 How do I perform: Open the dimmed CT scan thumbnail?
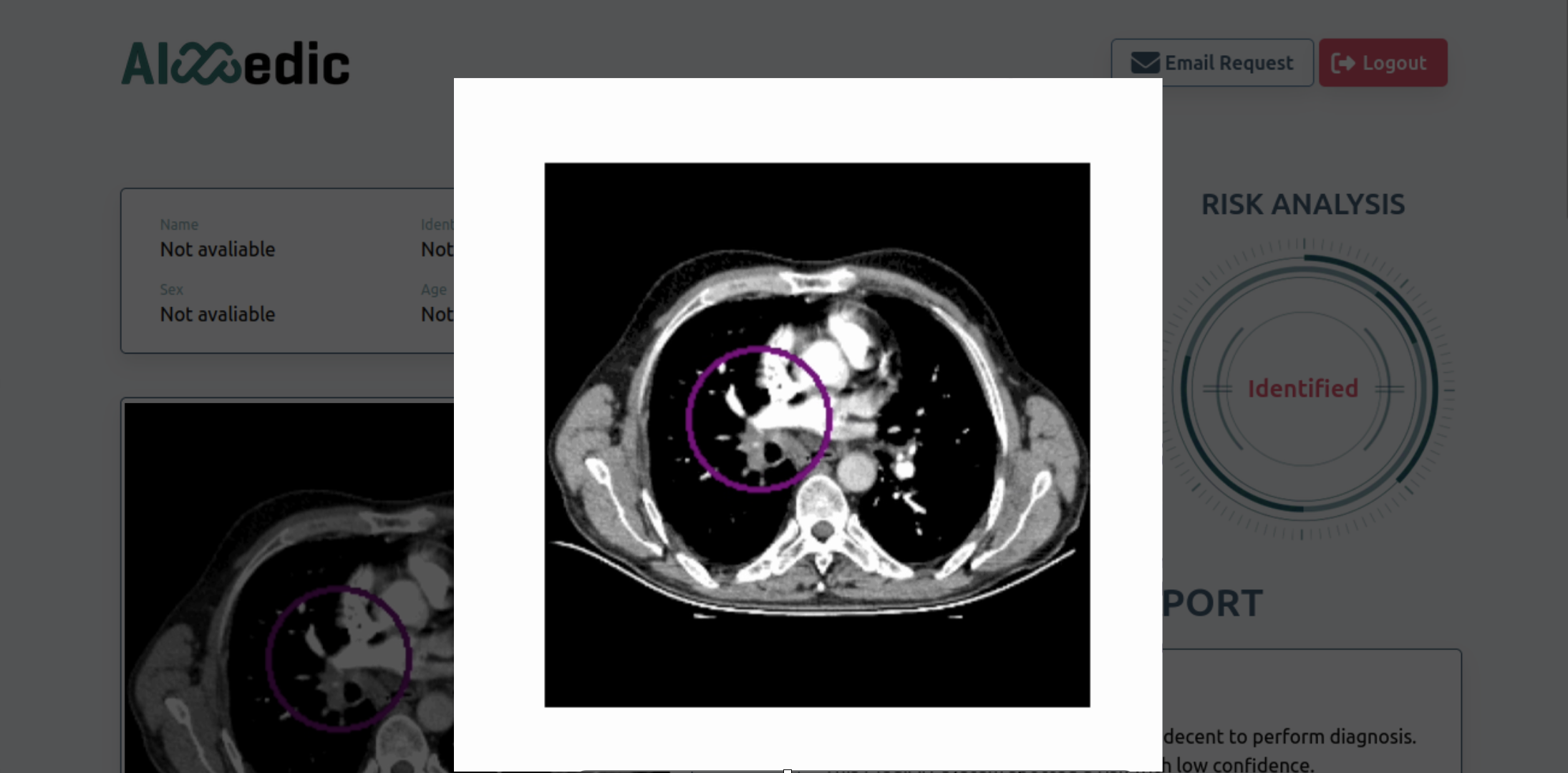click(289, 587)
